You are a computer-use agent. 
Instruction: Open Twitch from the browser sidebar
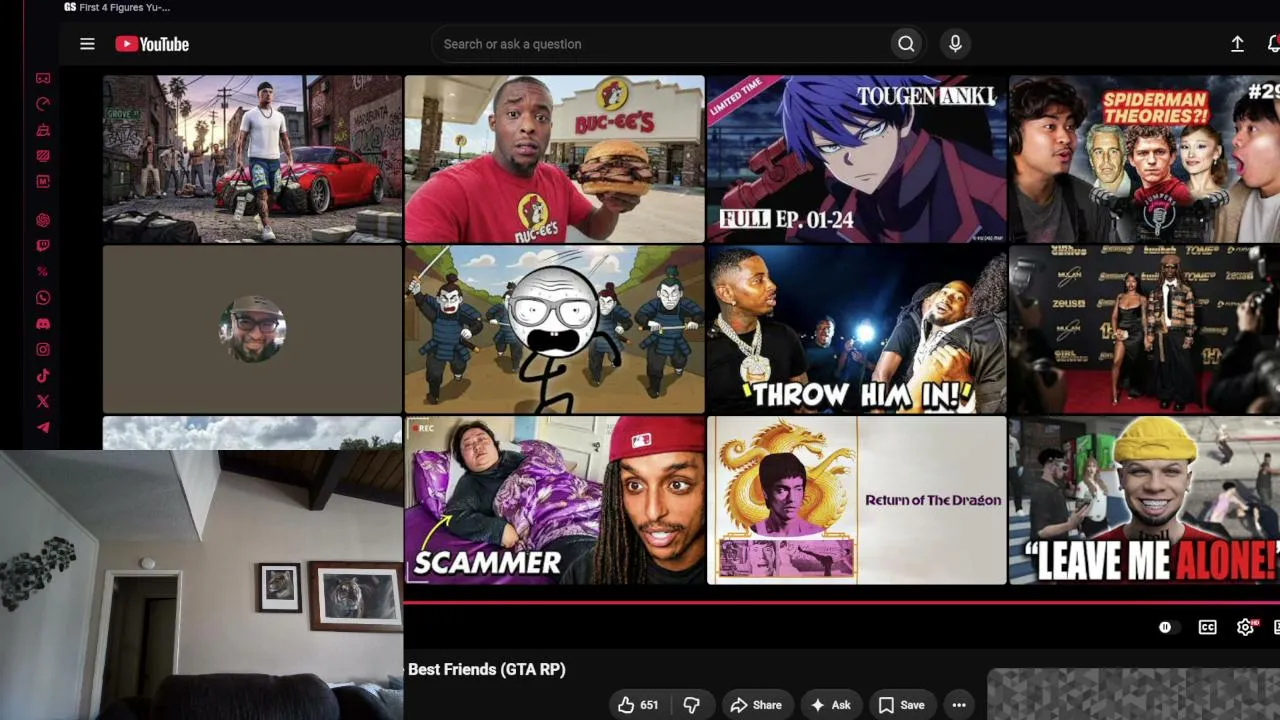pyautogui.click(x=43, y=246)
